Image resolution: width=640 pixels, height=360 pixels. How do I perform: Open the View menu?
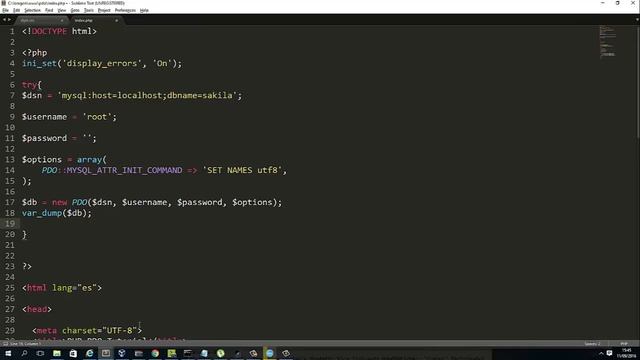click(62, 10)
